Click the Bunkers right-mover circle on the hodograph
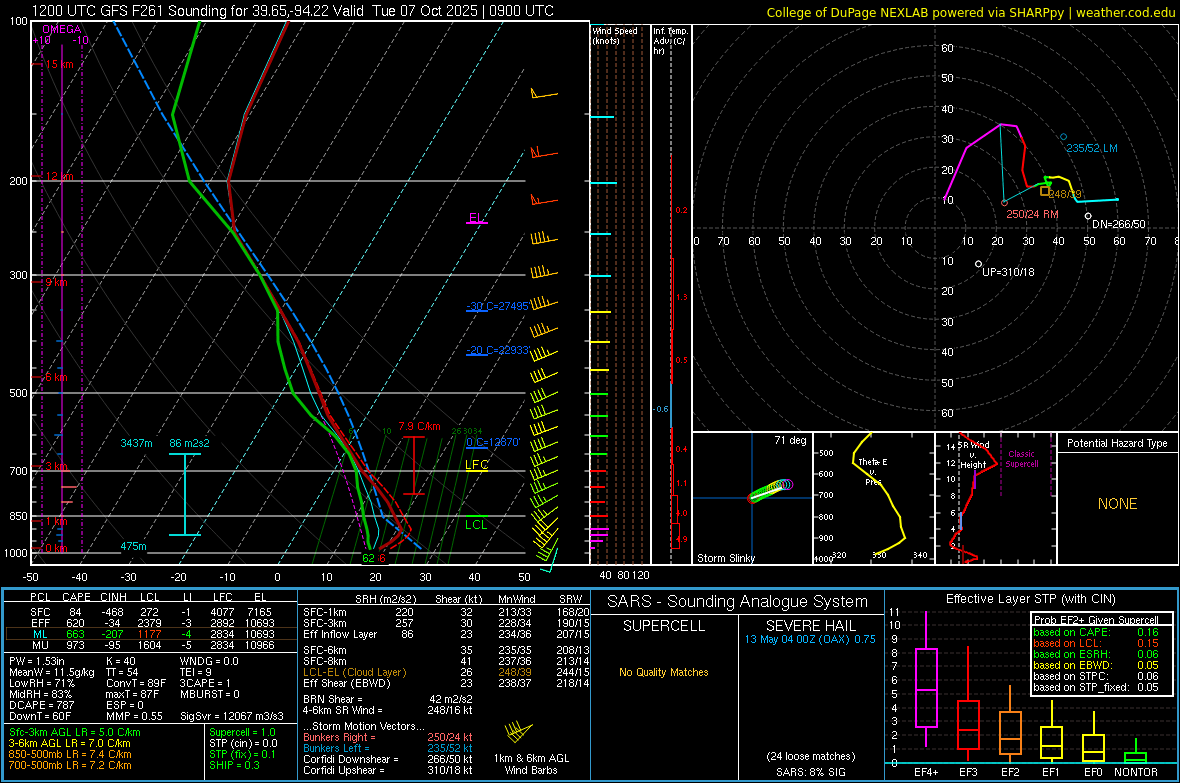Viewport: 1180px width, 783px height. tap(1004, 203)
